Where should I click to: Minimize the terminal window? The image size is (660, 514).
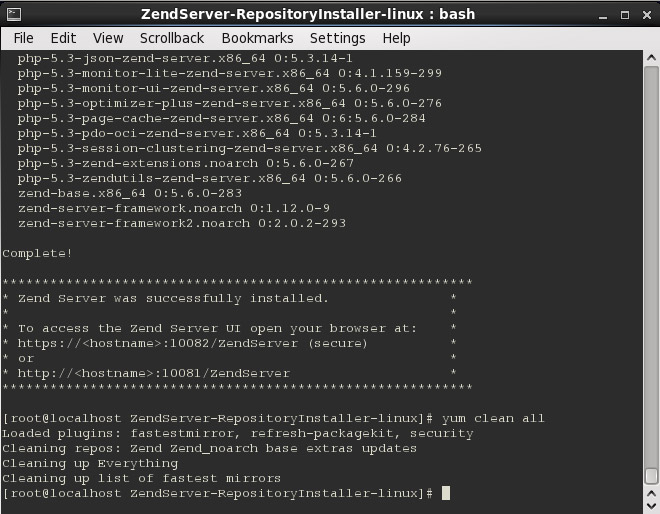603,16
